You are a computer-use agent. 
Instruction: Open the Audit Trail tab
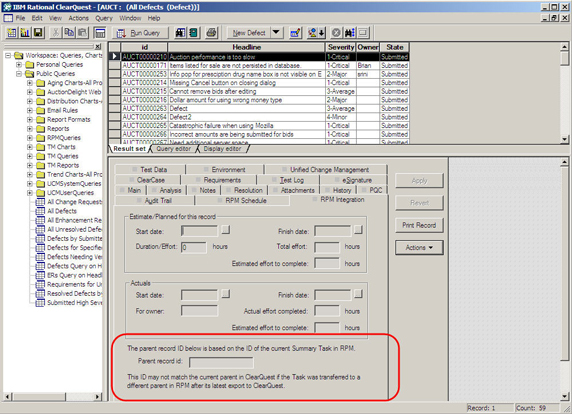pos(154,201)
